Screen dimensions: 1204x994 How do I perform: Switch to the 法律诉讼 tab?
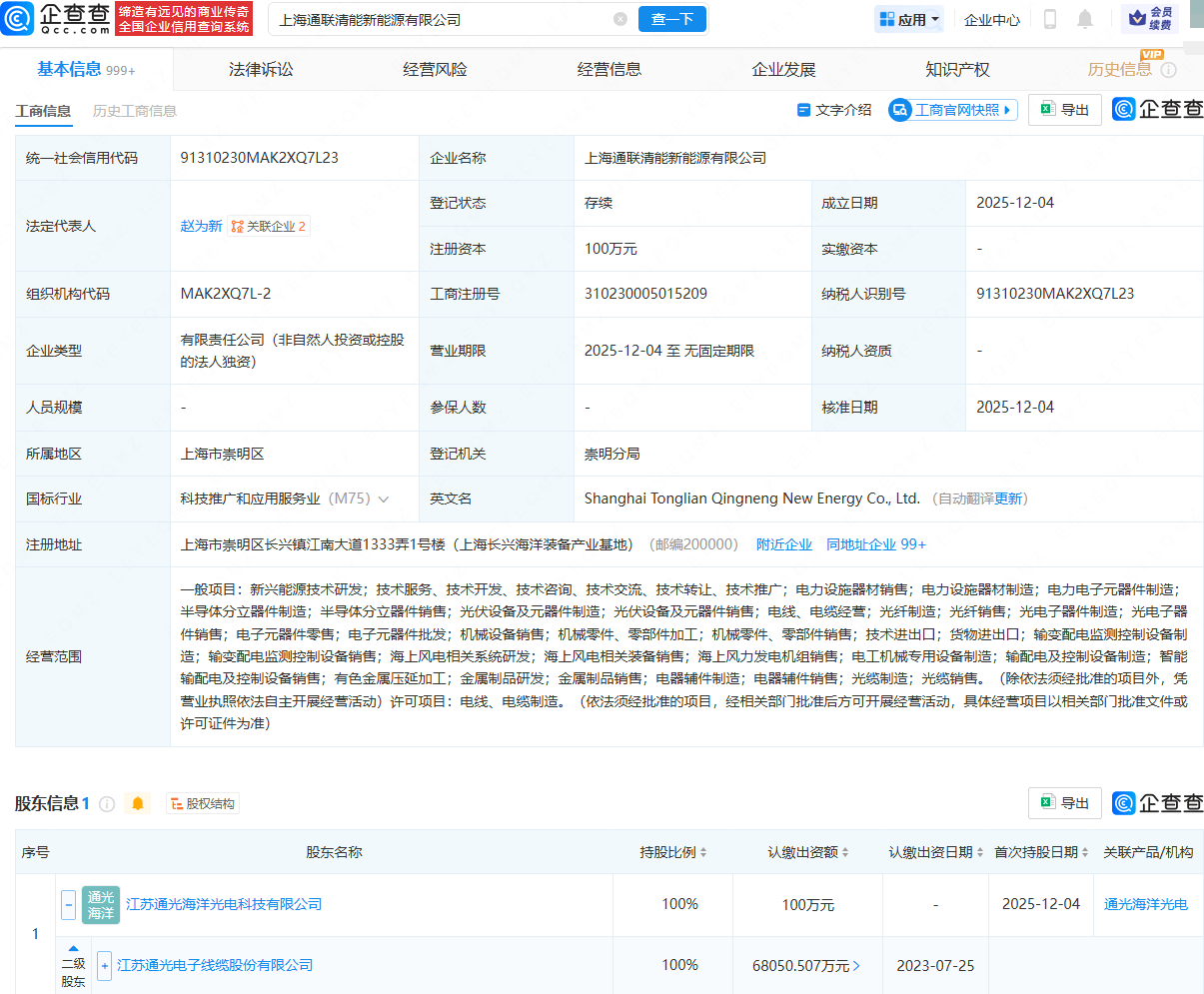coord(261,70)
